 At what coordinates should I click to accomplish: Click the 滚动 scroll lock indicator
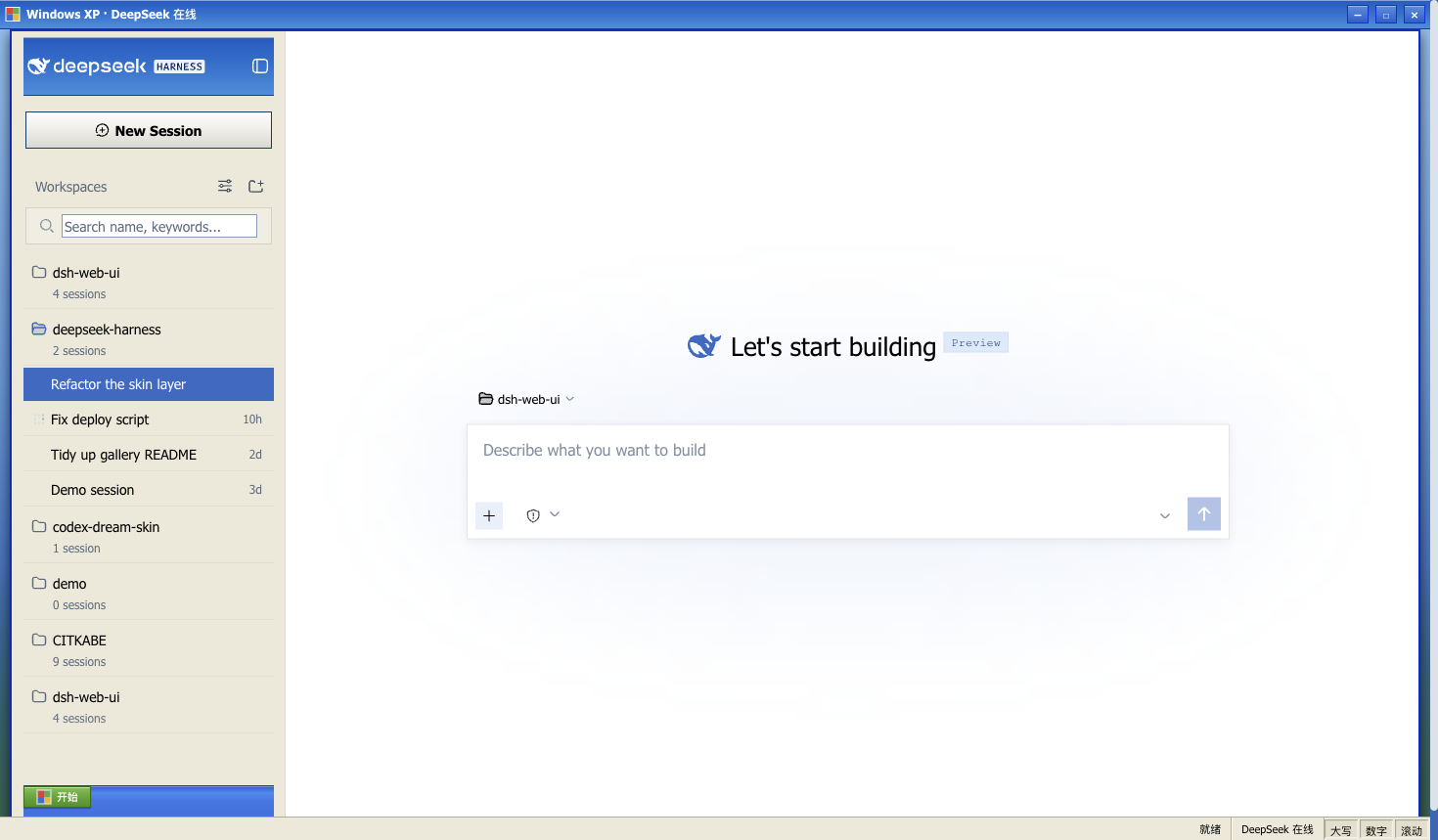click(1411, 830)
